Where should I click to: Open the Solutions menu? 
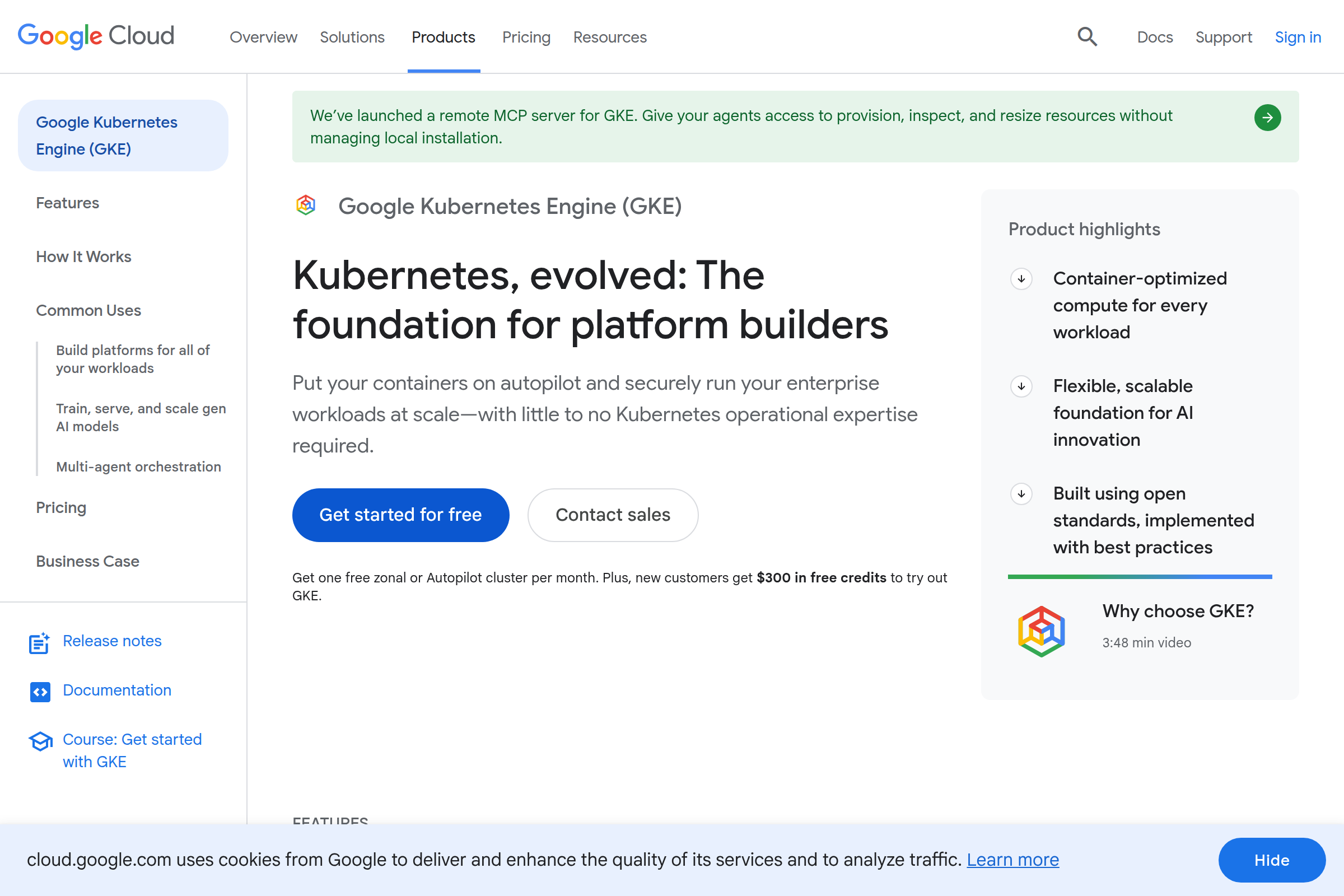(352, 37)
